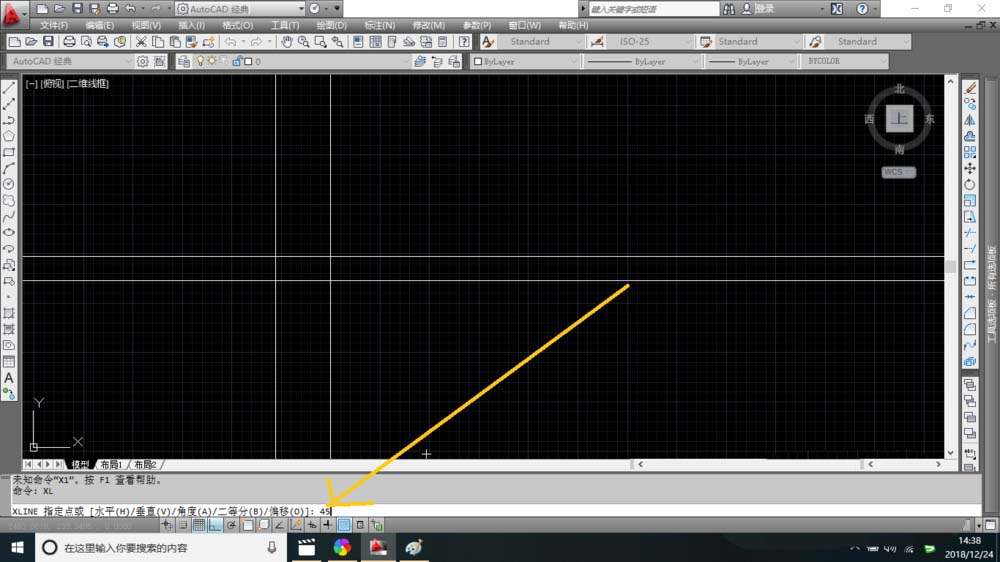Open the Layer Properties Manager icon
Image resolution: width=1000 pixels, height=562 pixels.
tap(184, 61)
